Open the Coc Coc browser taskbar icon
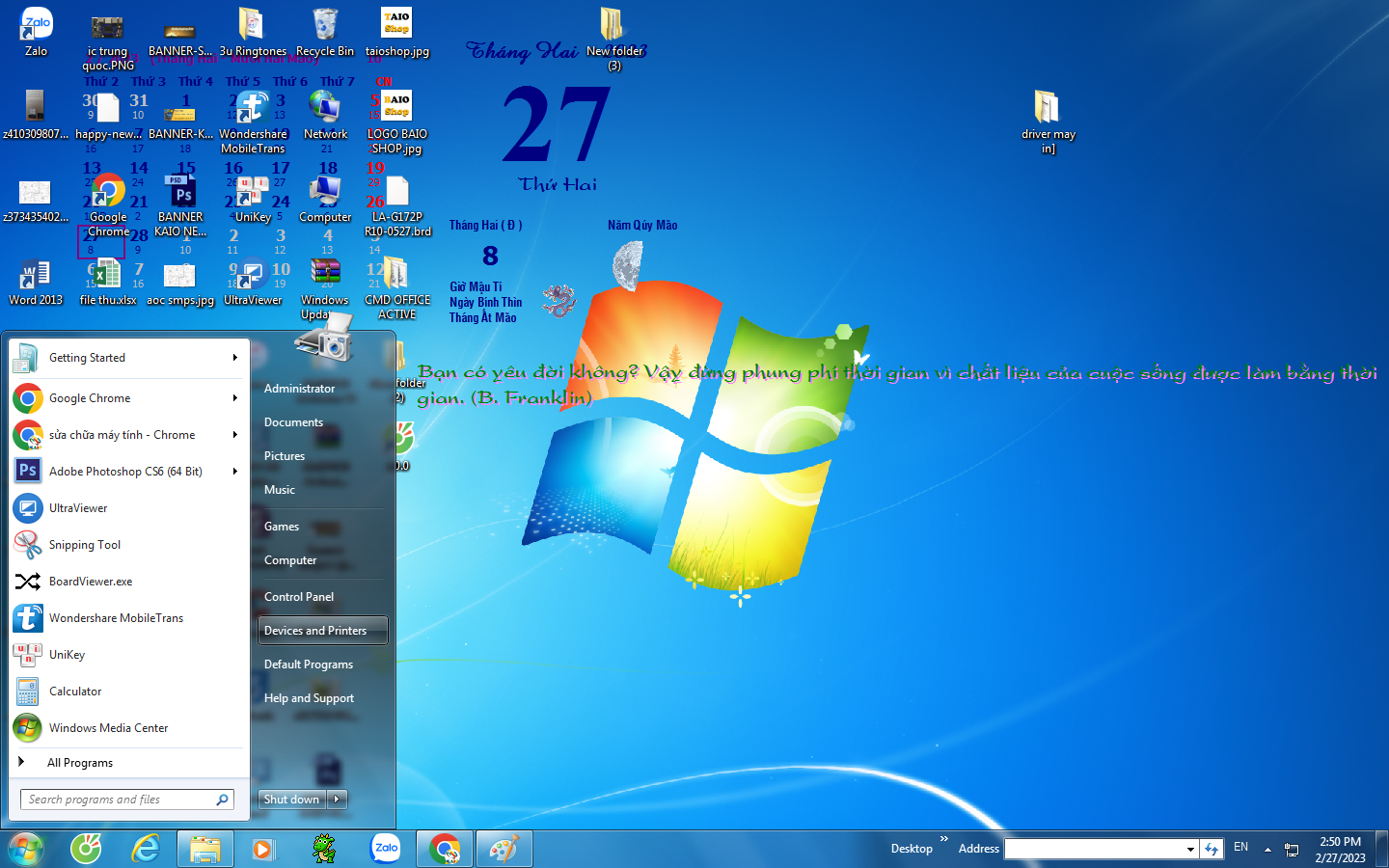The width and height of the screenshot is (1389, 868). pyautogui.click(x=86, y=849)
